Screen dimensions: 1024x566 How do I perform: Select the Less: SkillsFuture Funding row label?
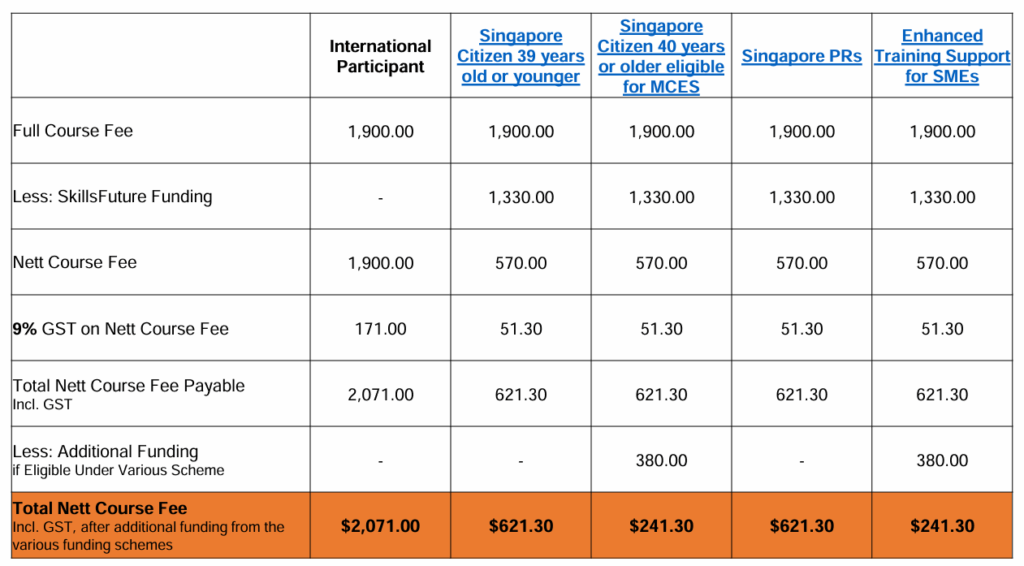click(112, 197)
